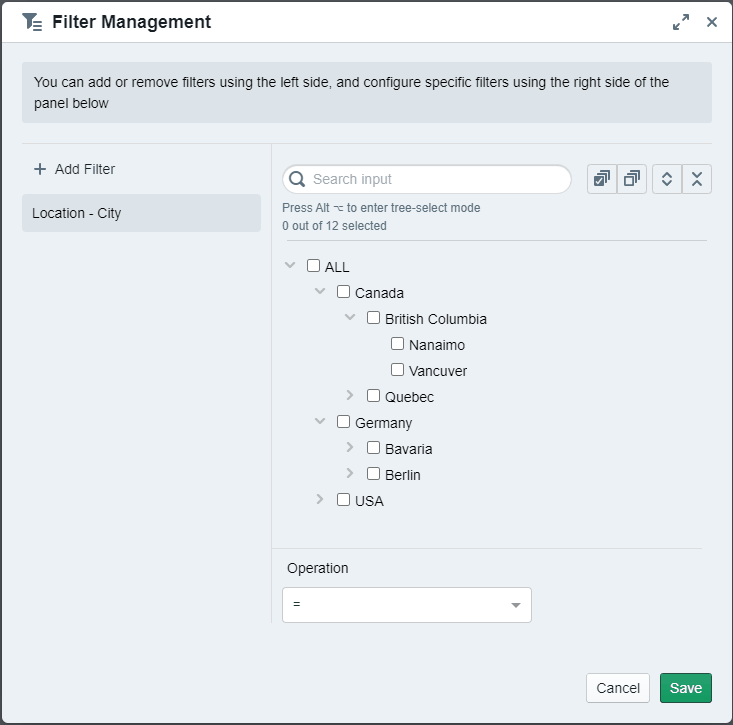Select the Germany checkbox

tap(343, 422)
